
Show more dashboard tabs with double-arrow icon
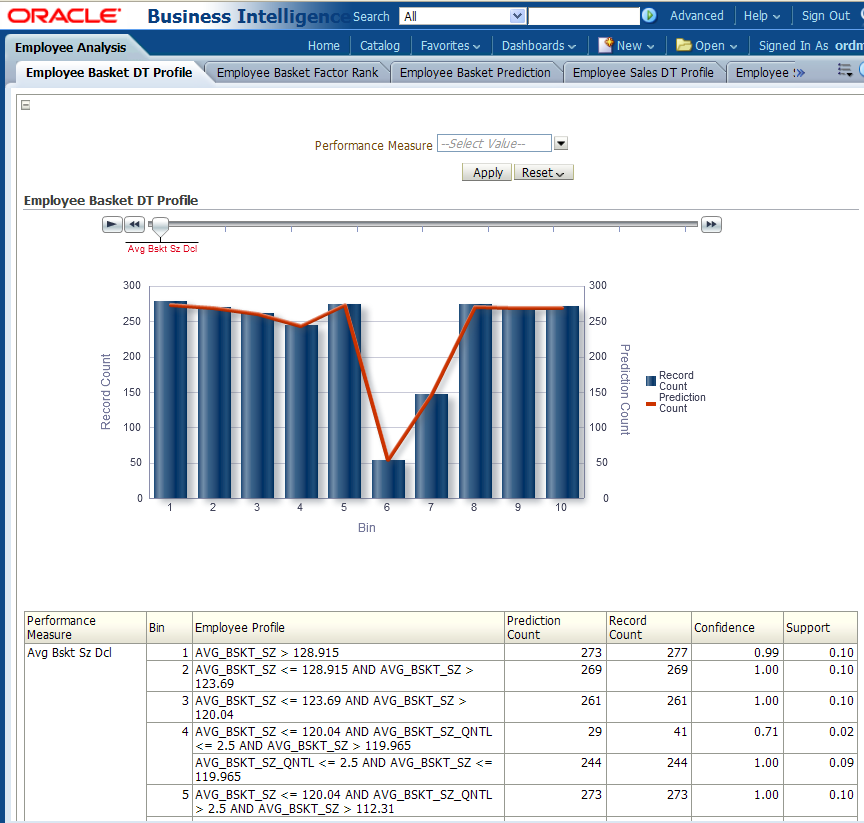(x=799, y=72)
